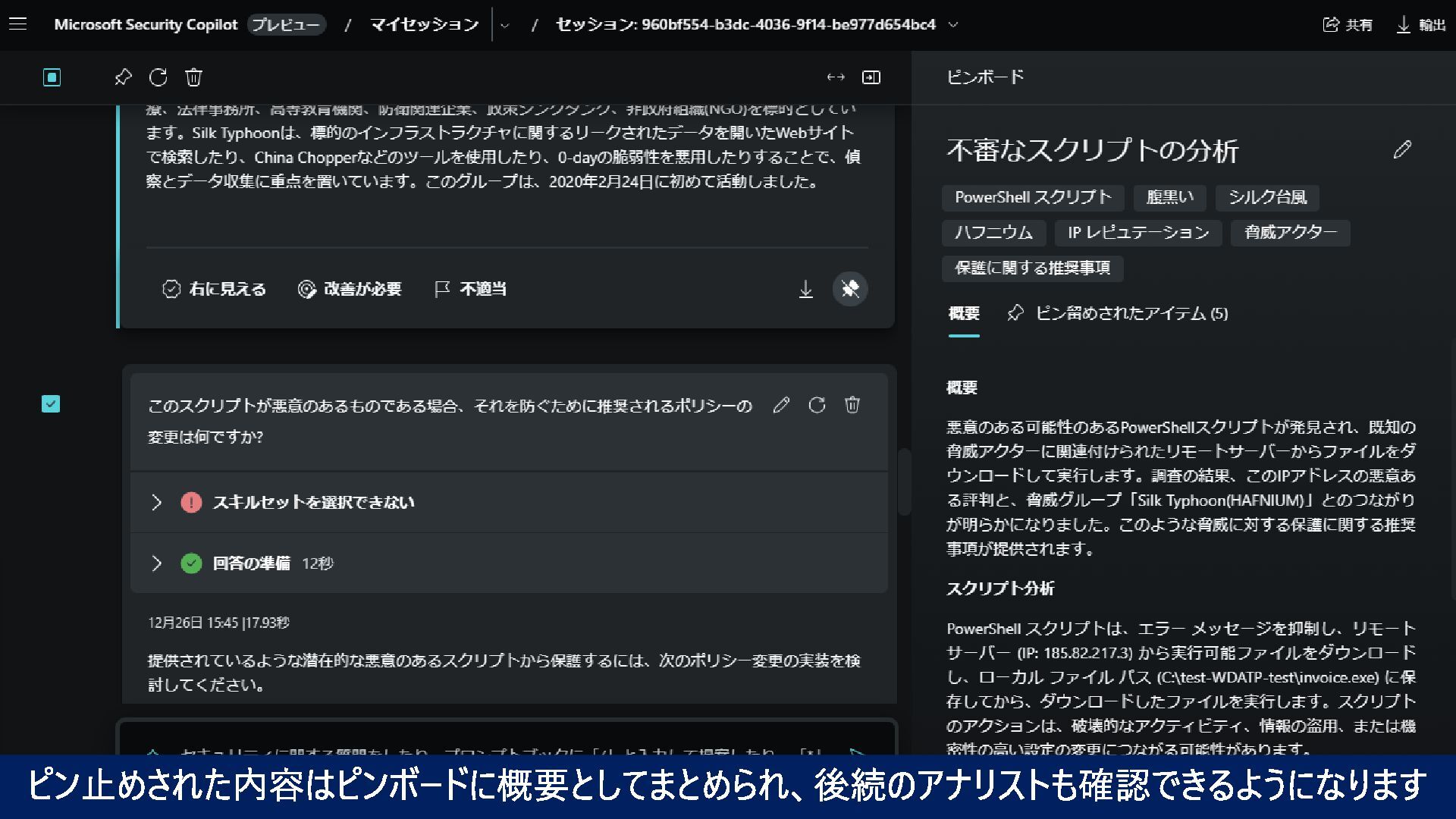Click the 共有 share button
Image resolution: width=1456 pixels, height=819 pixels.
(1348, 25)
